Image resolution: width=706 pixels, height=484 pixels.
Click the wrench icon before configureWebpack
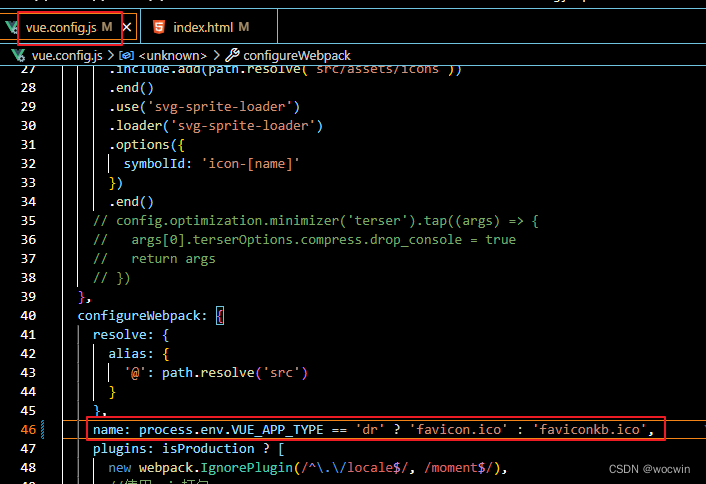pos(232,55)
